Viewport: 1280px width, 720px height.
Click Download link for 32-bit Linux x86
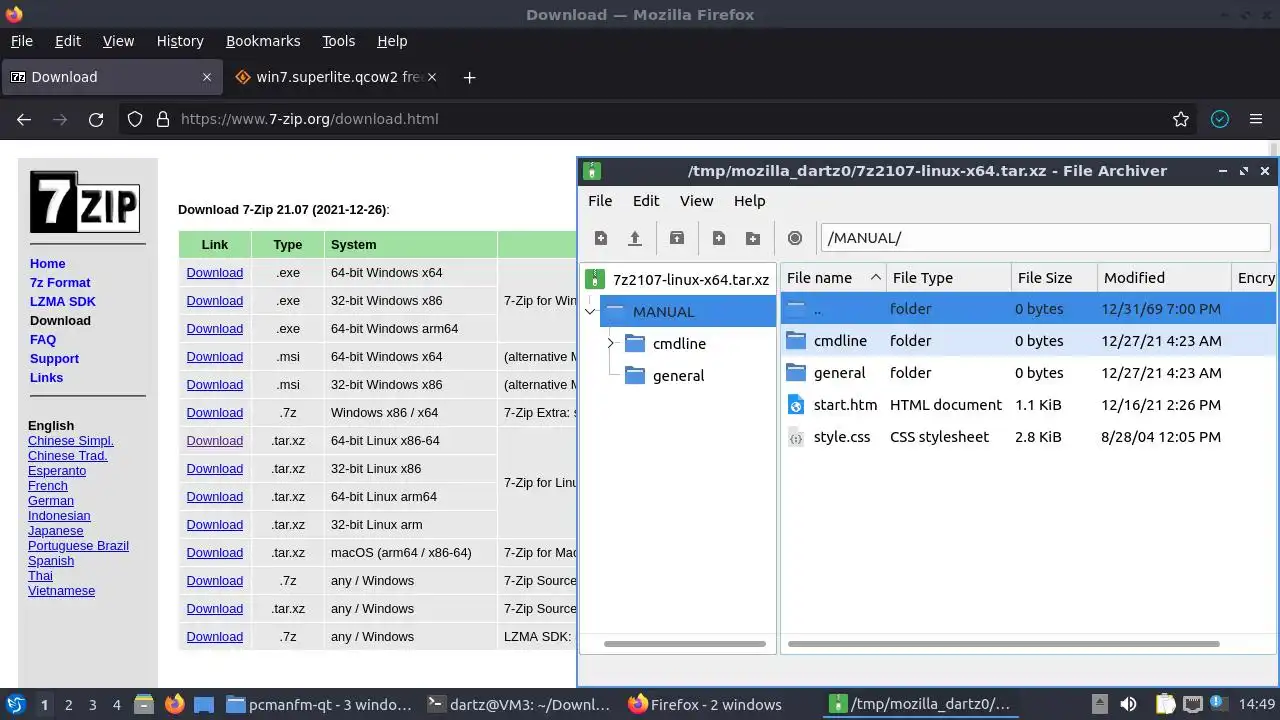pos(214,469)
